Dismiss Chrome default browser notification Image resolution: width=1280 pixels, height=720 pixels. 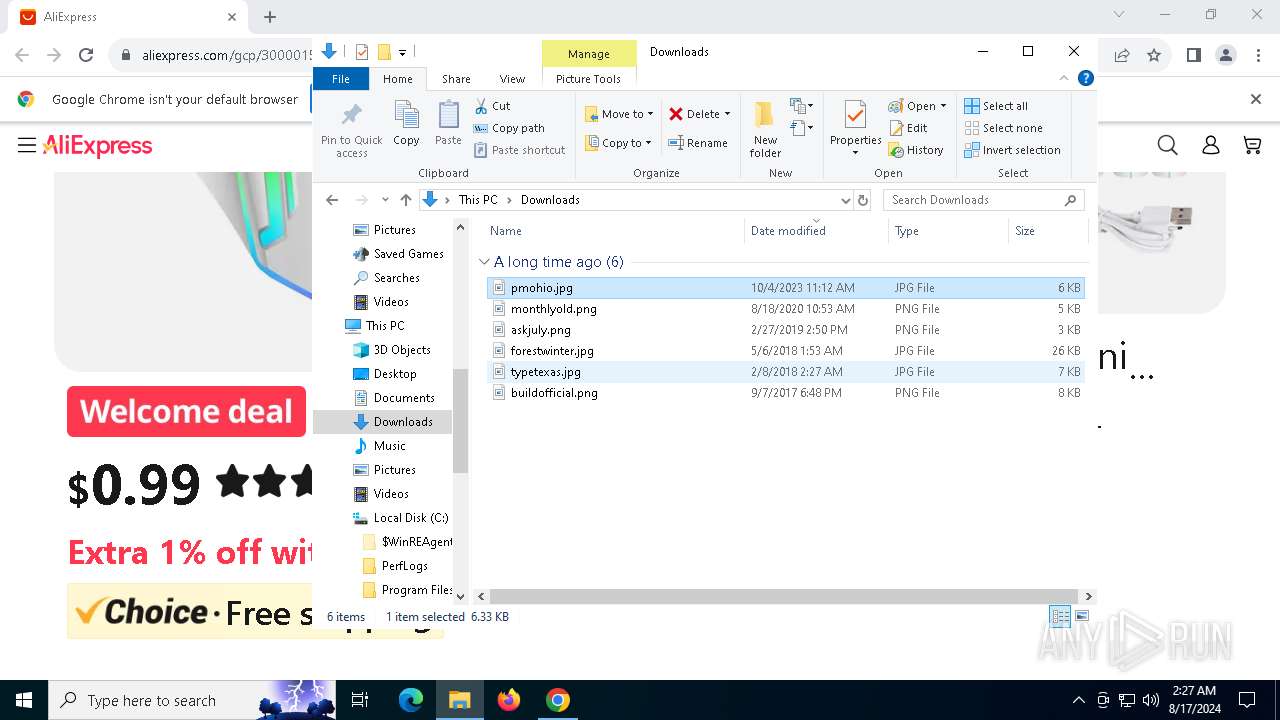pos(1256,99)
